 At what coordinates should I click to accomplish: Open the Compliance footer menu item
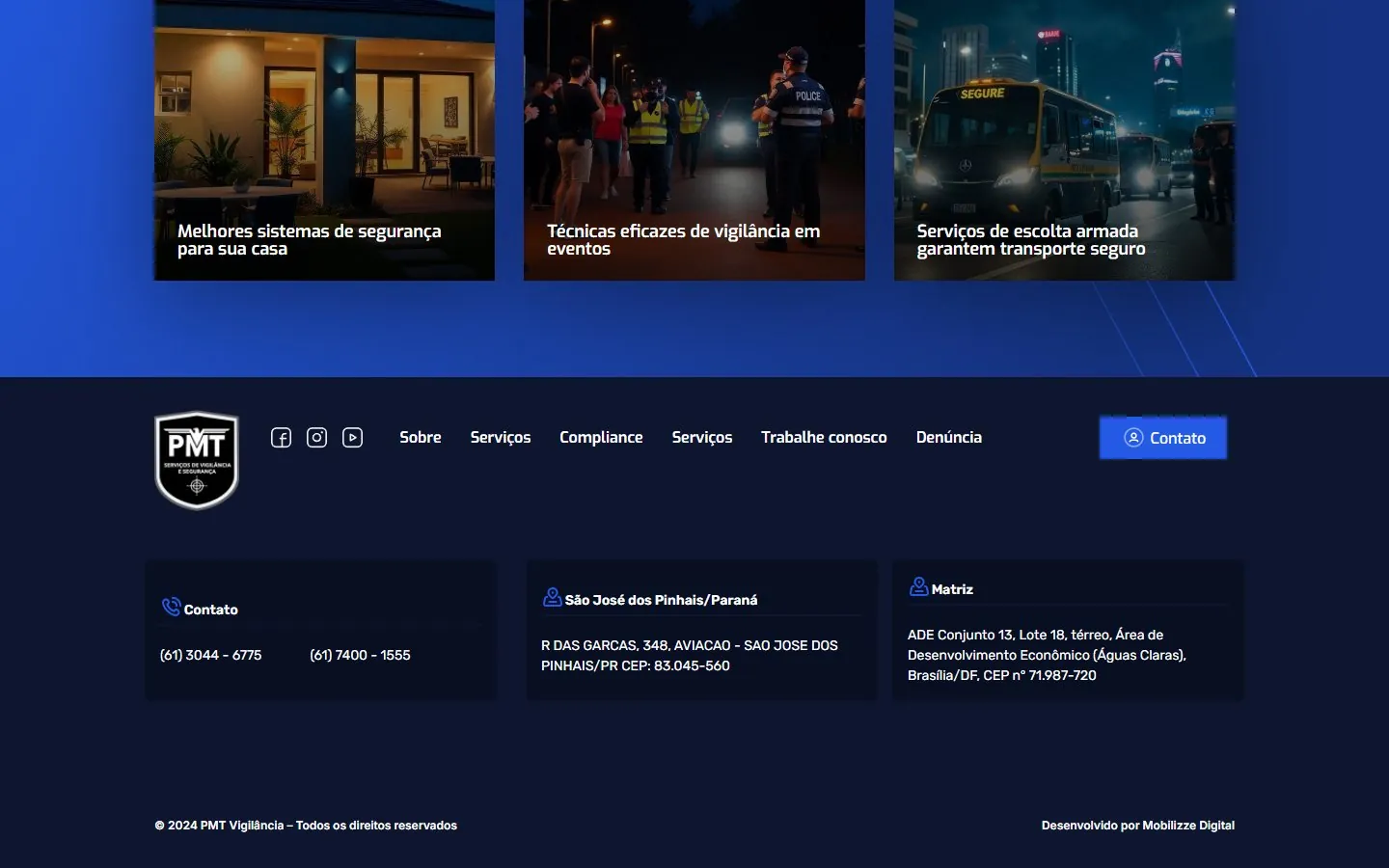(601, 437)
